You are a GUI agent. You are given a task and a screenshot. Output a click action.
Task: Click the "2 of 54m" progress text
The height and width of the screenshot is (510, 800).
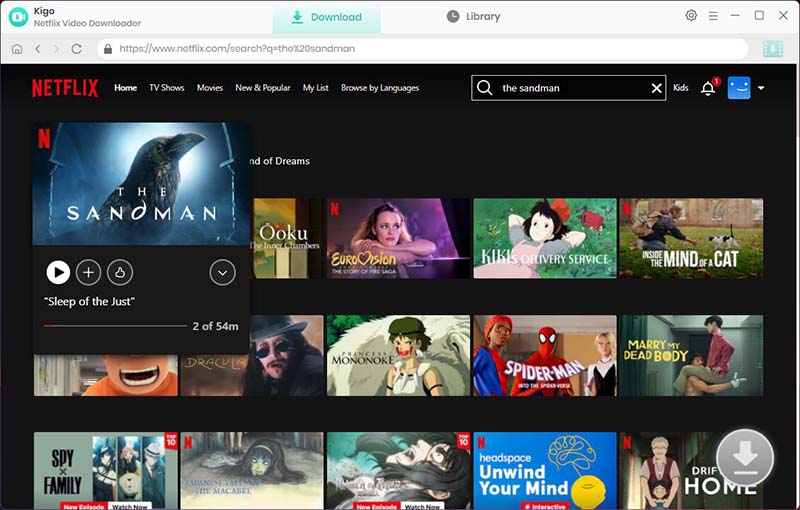coord(215,326)
